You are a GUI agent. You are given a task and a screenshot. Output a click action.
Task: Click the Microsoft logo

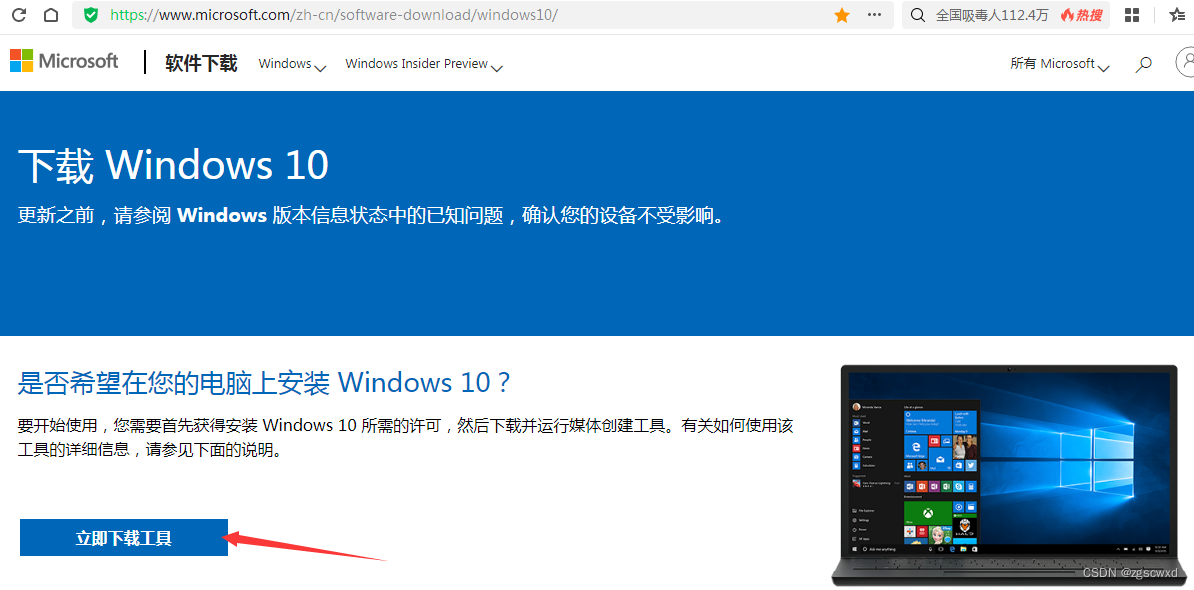tap(64, 62)
